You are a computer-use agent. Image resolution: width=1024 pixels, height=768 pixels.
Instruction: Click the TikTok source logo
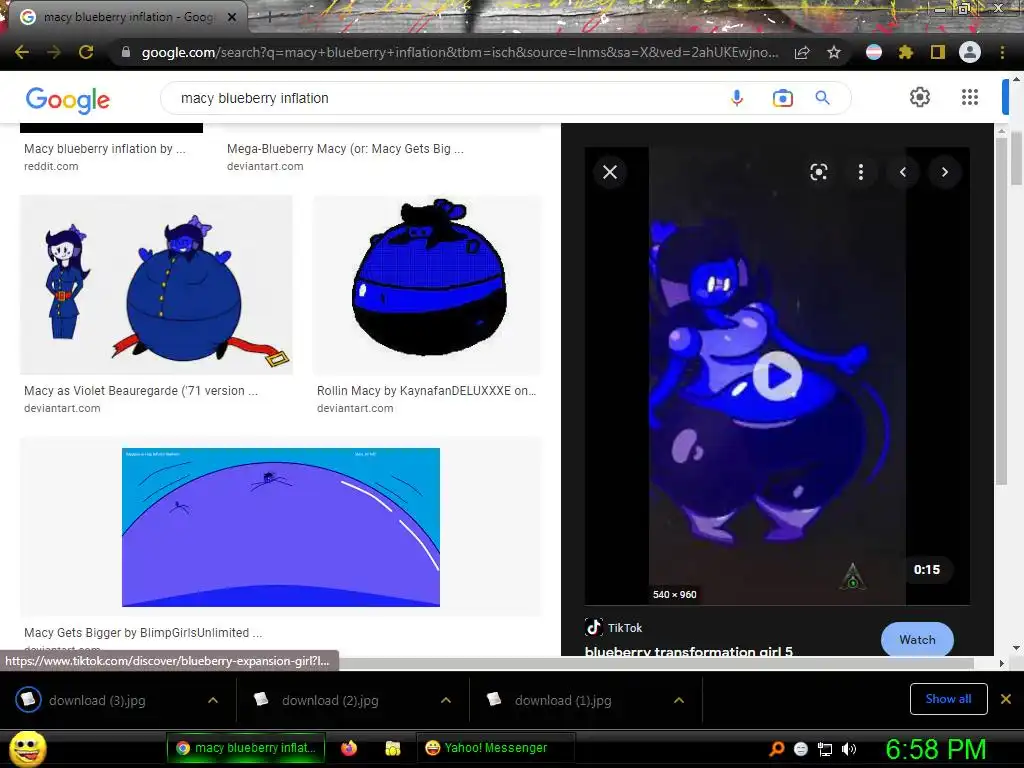click(593, 628)
